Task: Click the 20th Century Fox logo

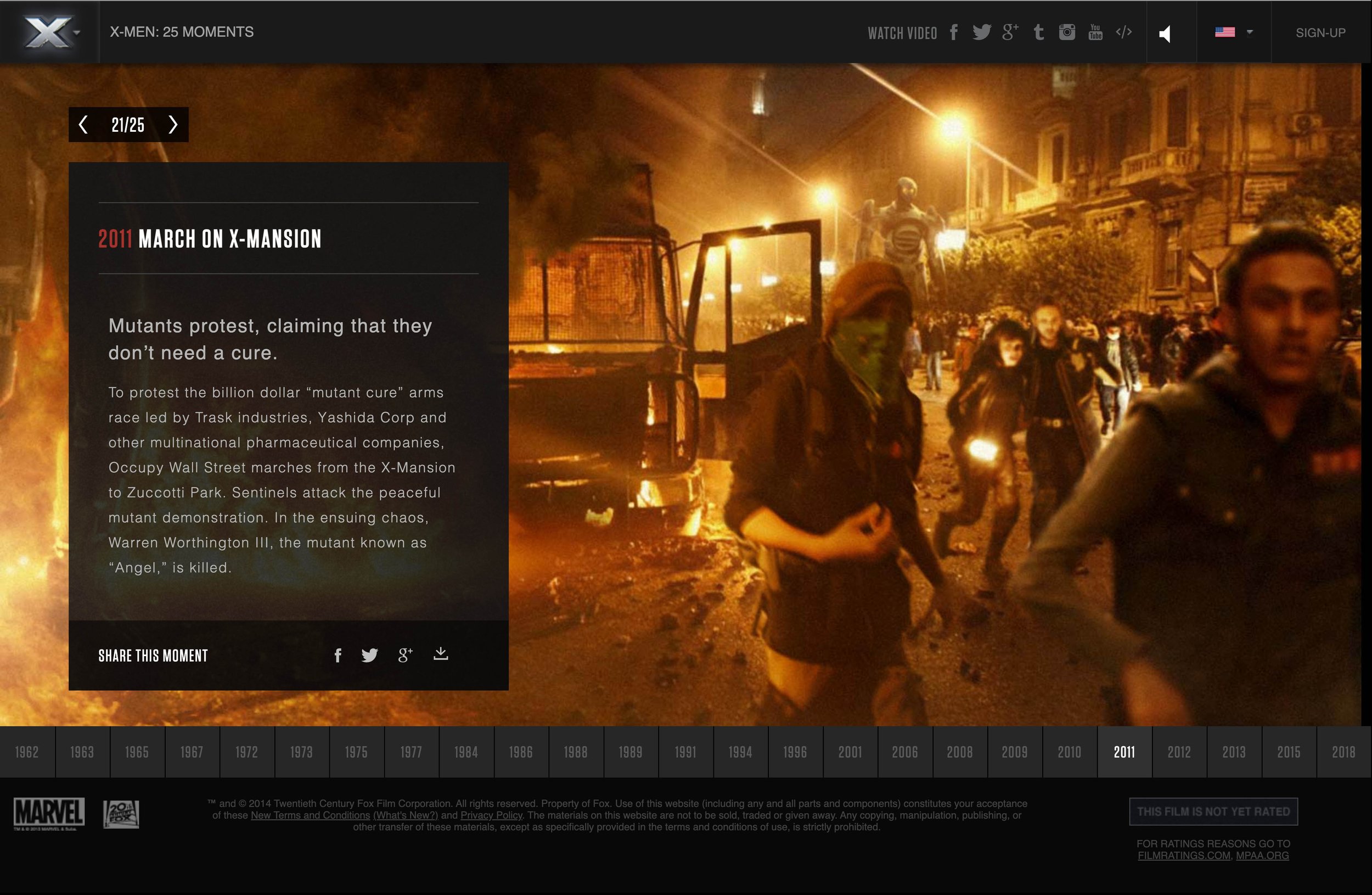Action: 121,814
